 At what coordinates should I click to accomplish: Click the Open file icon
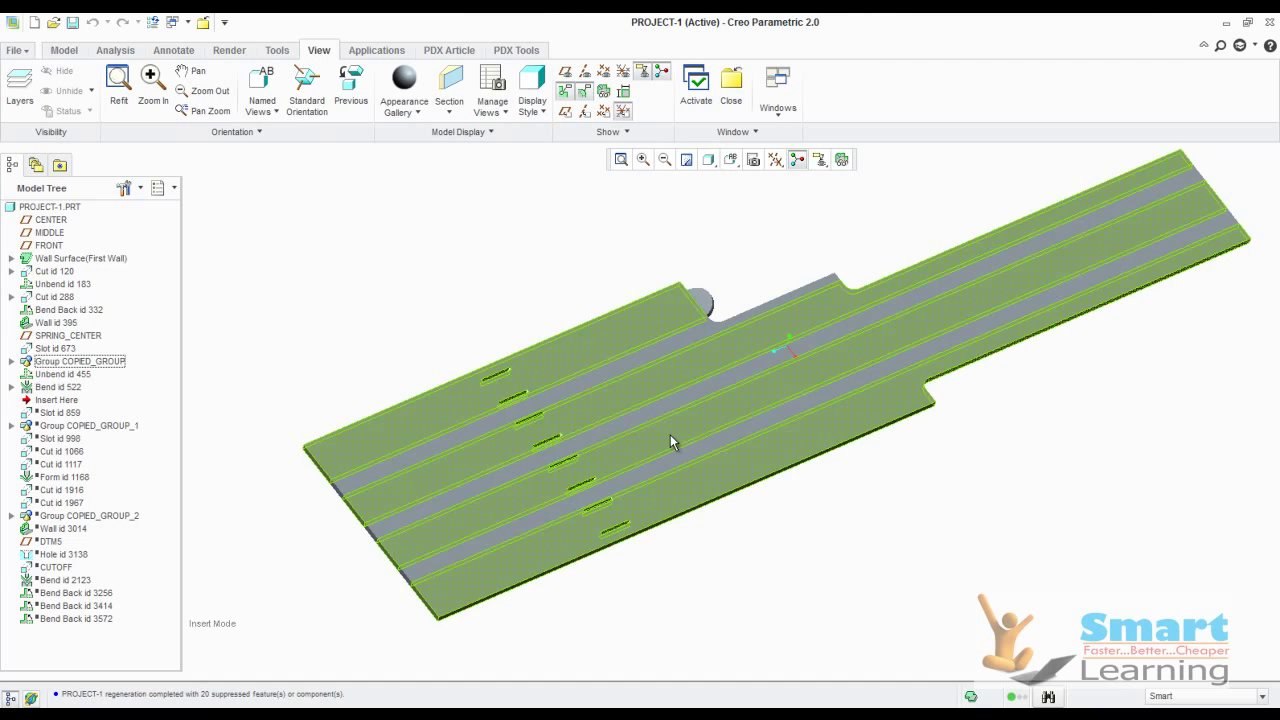click(x=54, y=22)
